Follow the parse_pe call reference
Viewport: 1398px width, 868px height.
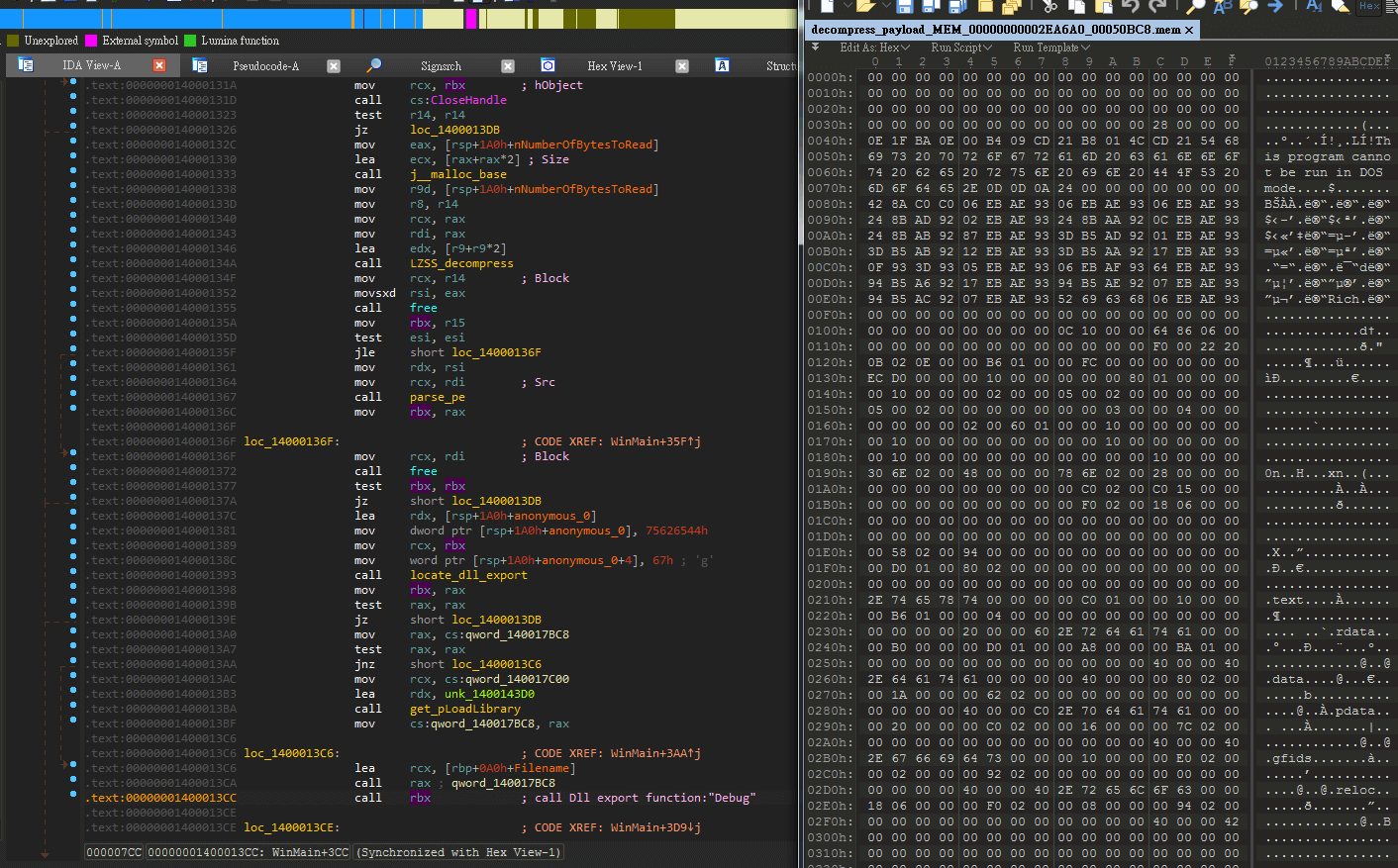click(x=438, y=397)
